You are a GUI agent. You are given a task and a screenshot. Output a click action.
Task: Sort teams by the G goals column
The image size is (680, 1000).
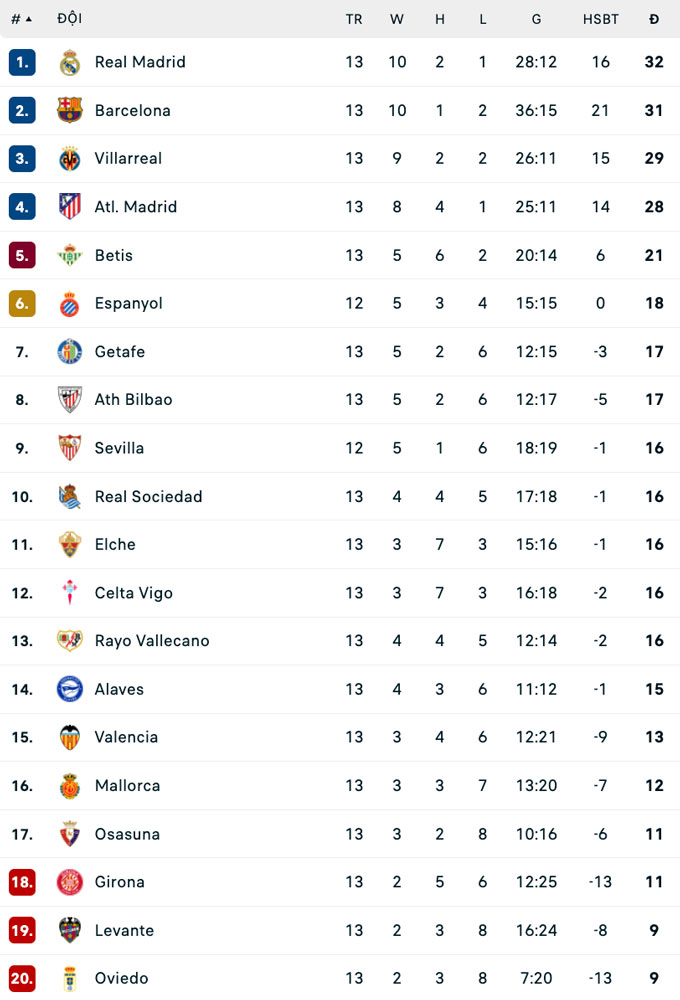[x=536, y=18]
